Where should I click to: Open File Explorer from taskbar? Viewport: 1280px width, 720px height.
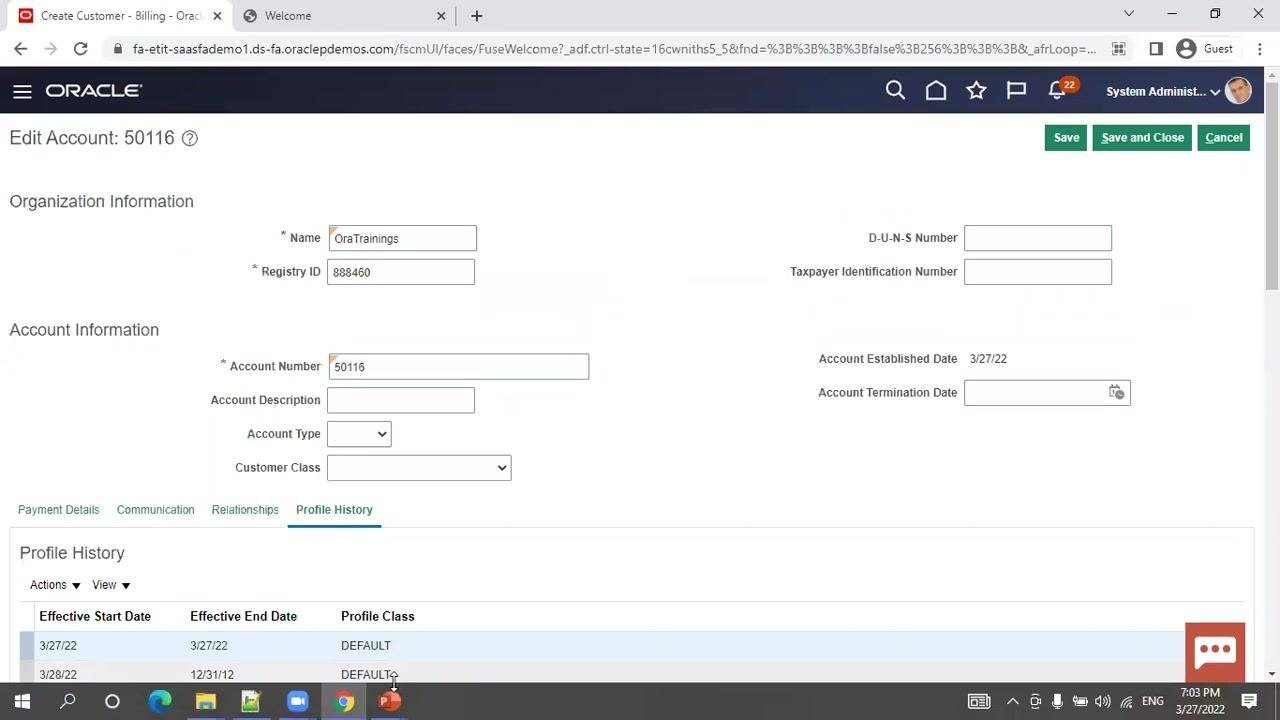(x=206, y=701)
